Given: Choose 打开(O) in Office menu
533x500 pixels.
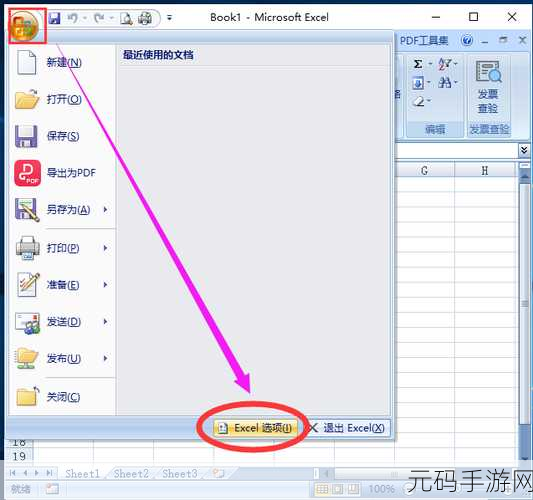Looking at the screenshot, I should pyautogui.click(x=63, y=99).
